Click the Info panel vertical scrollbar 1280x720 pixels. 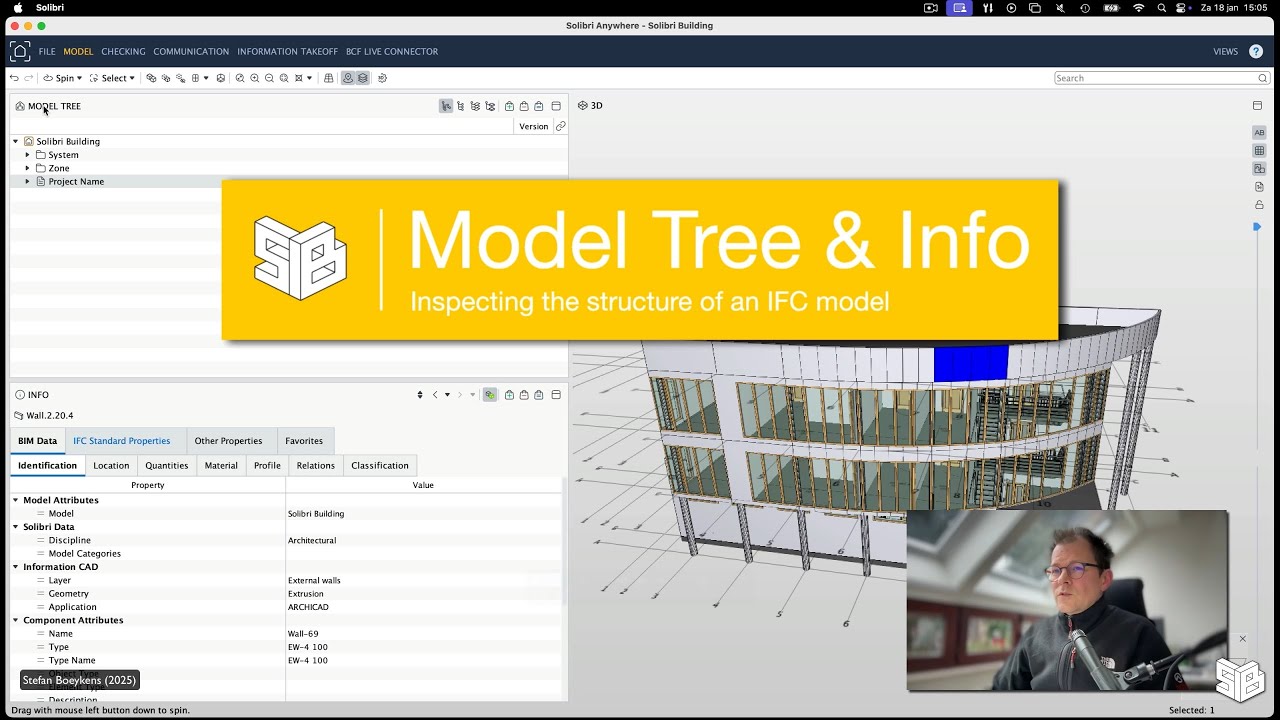pyautogui.click(x=564, y=540)
